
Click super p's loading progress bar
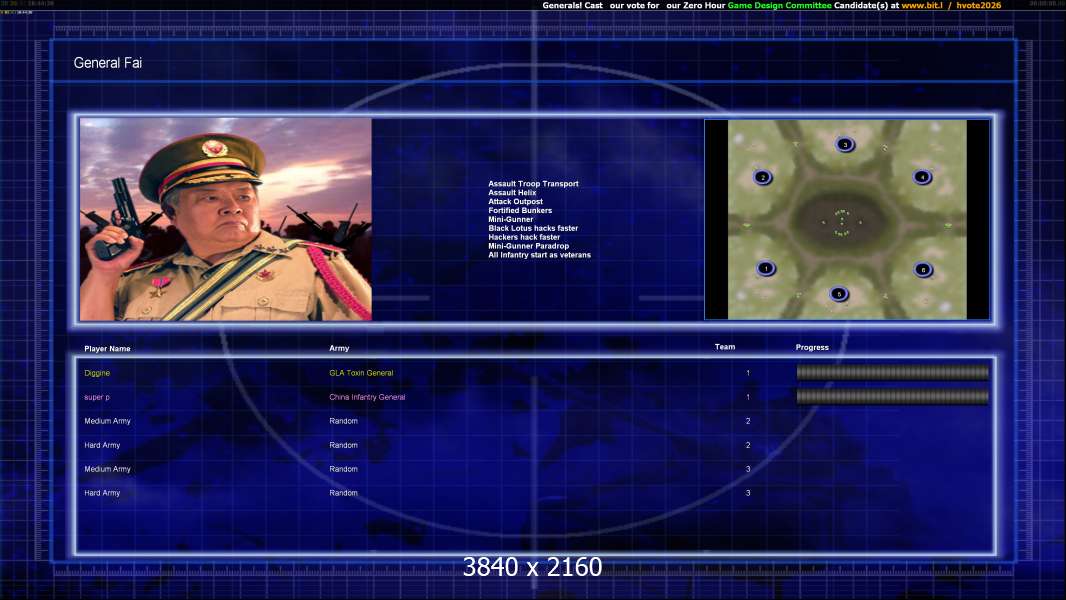tap(892, 397)
